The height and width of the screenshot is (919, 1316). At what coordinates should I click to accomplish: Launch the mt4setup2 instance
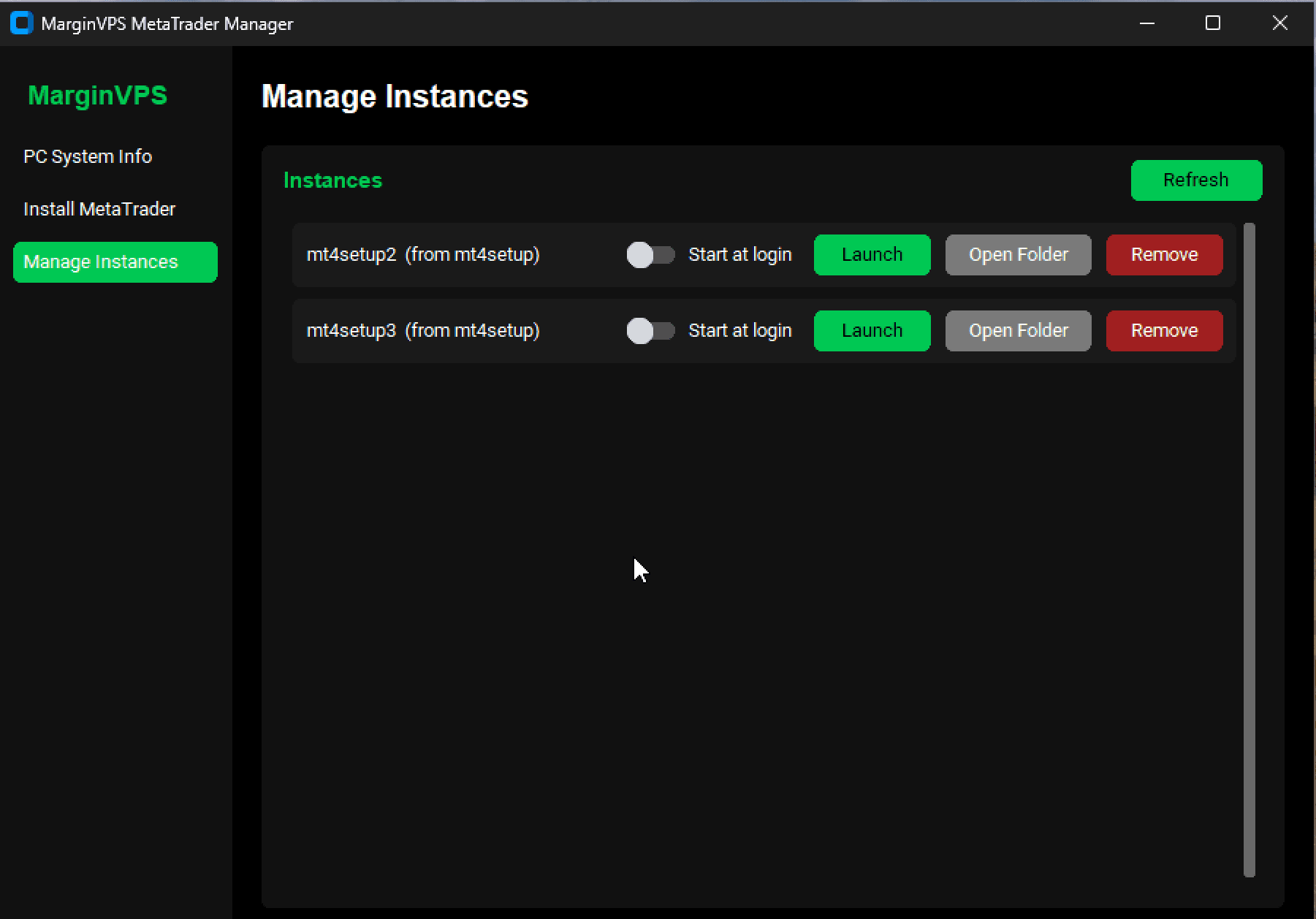point(872,255)
